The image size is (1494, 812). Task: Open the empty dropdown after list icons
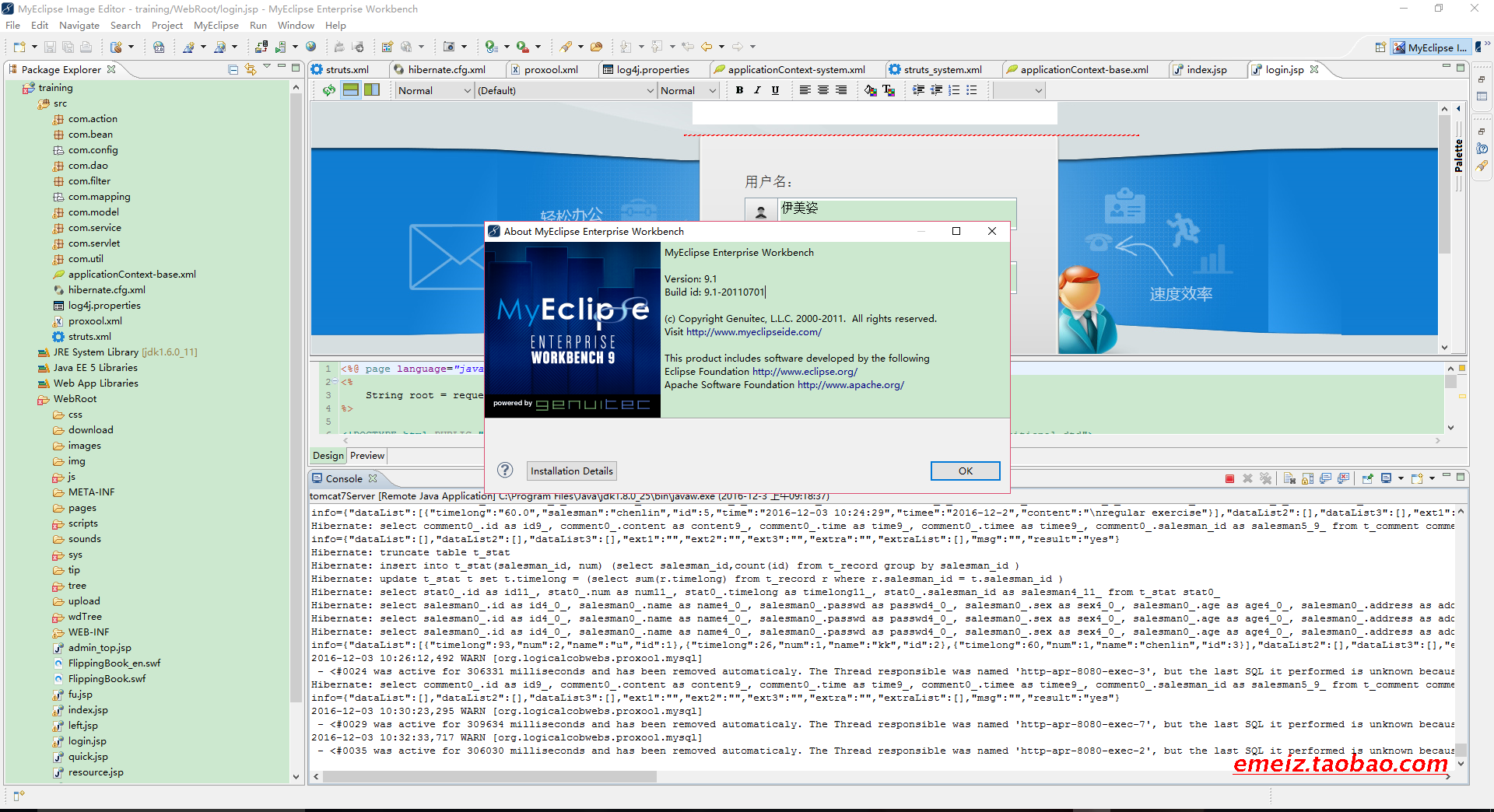coord(1019,90)
